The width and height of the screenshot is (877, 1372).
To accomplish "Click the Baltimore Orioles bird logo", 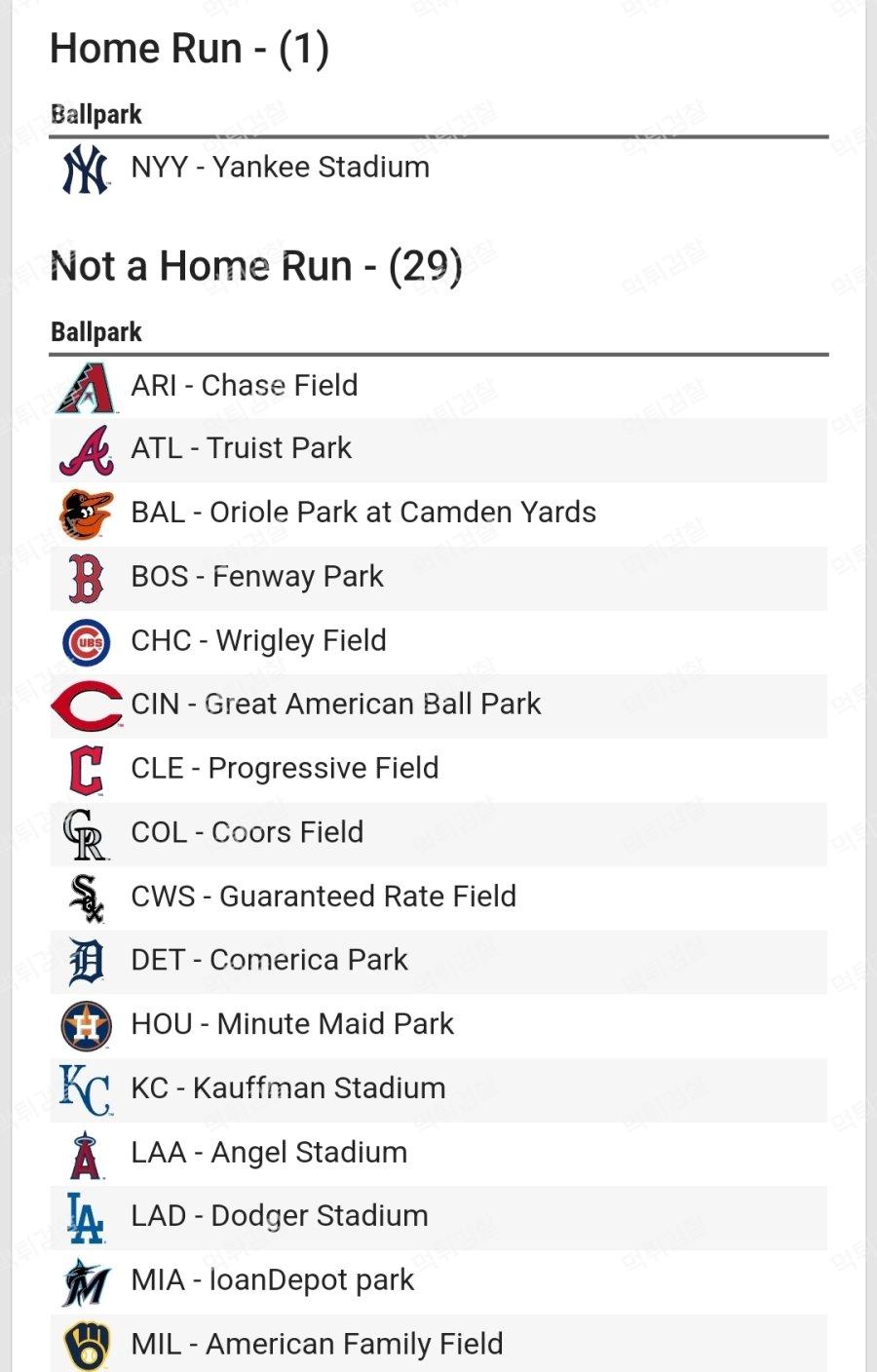I will click(x=86, y=514).
